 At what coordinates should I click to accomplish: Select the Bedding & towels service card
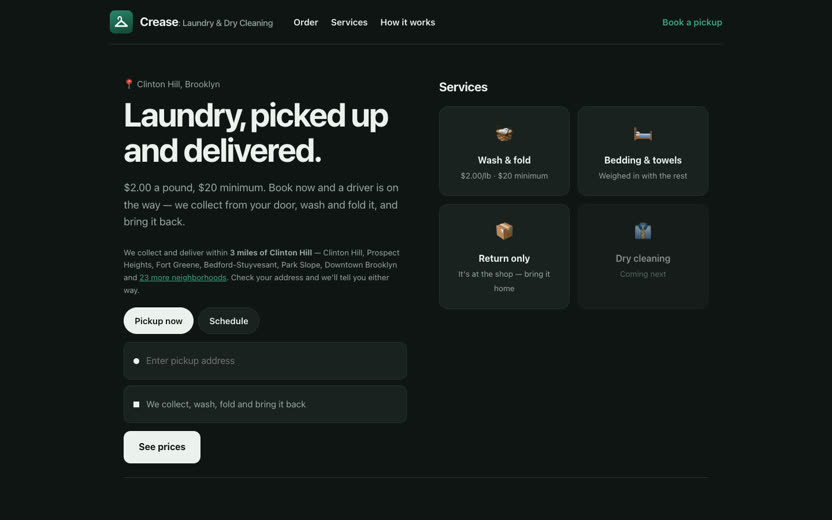[643, 151]
